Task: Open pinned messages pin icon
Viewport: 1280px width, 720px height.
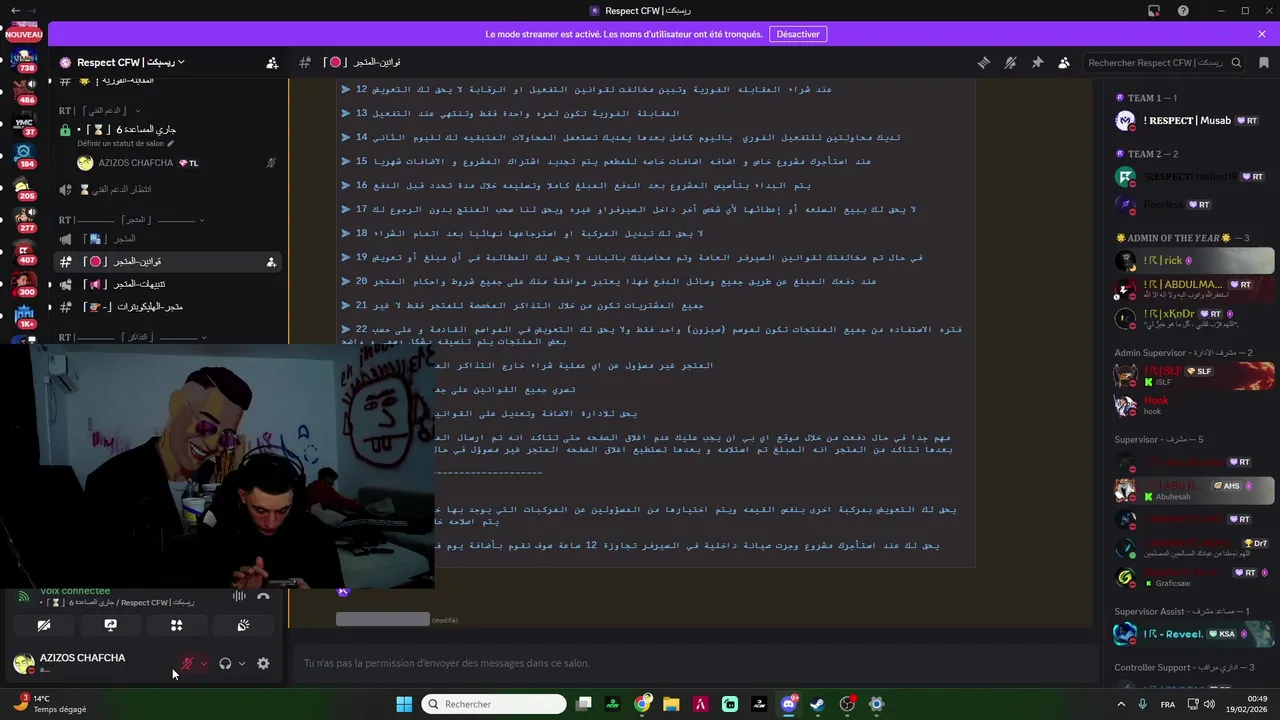Action: 1037,63
